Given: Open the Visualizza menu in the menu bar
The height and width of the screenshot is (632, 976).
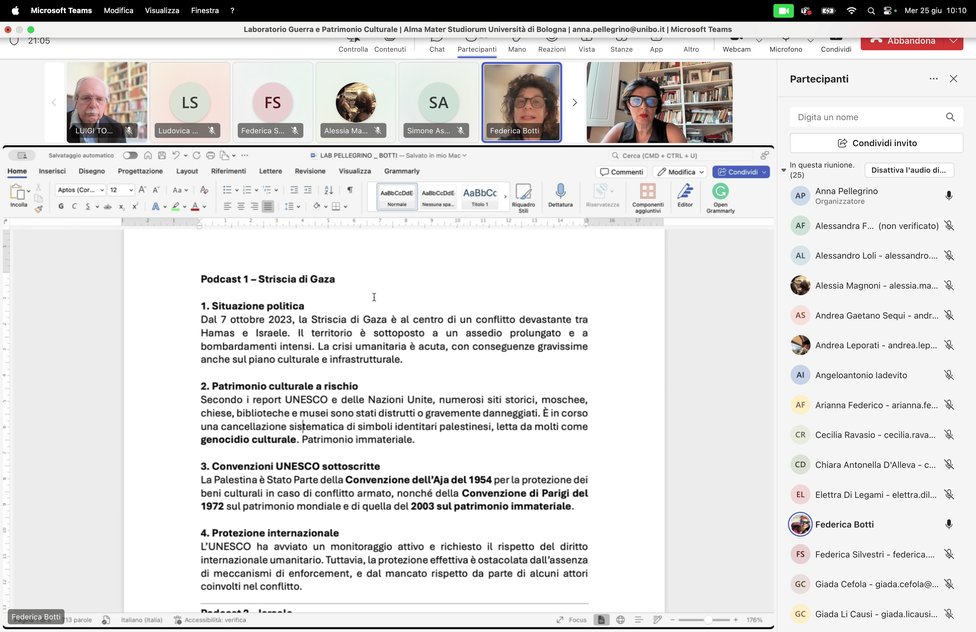Looking at the screenshot, I should pos(164,10).
